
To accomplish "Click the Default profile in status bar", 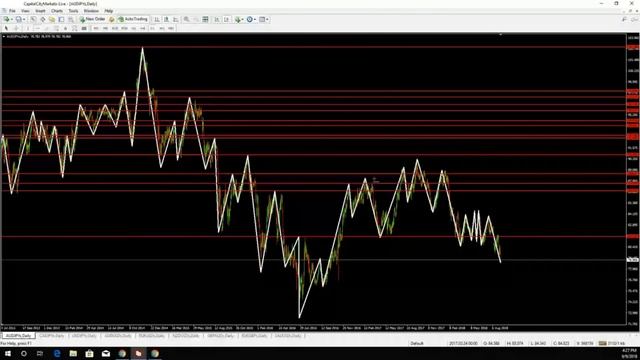I will (x=417, y=343).
